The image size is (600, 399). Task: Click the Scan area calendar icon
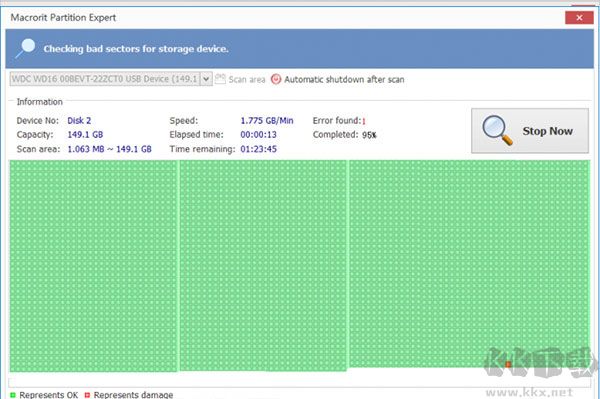tap(220, 79)
